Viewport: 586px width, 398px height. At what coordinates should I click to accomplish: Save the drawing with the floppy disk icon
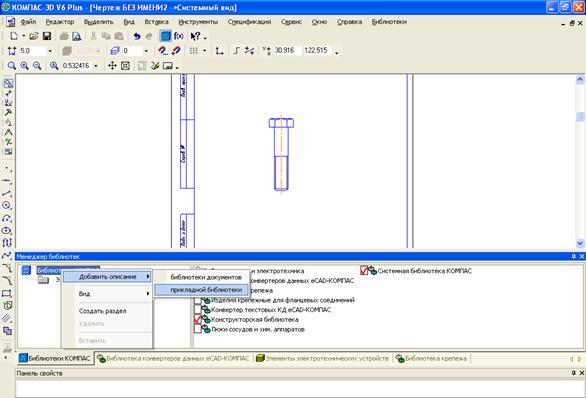tap(47, 36)
